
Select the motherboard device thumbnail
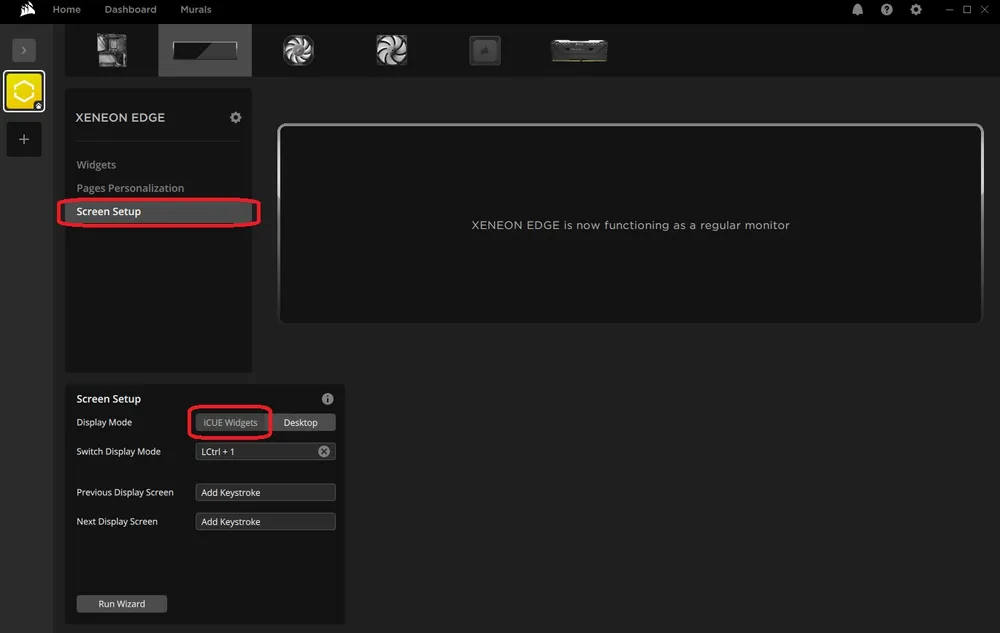(x=112, y=50)
